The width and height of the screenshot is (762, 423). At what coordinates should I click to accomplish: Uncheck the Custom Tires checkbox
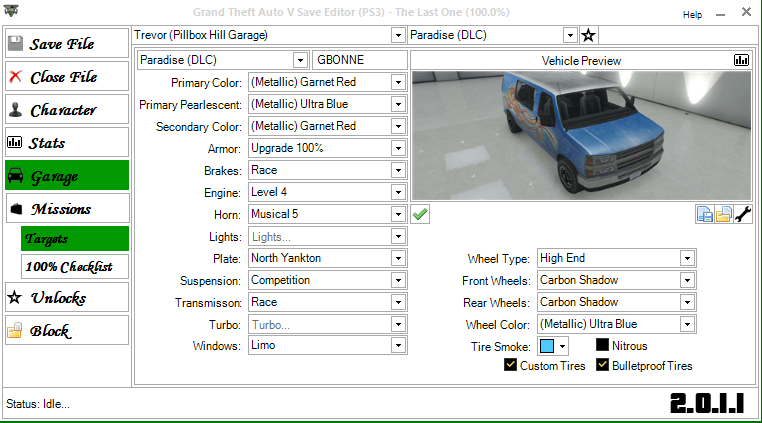click(x=510, y=365)
